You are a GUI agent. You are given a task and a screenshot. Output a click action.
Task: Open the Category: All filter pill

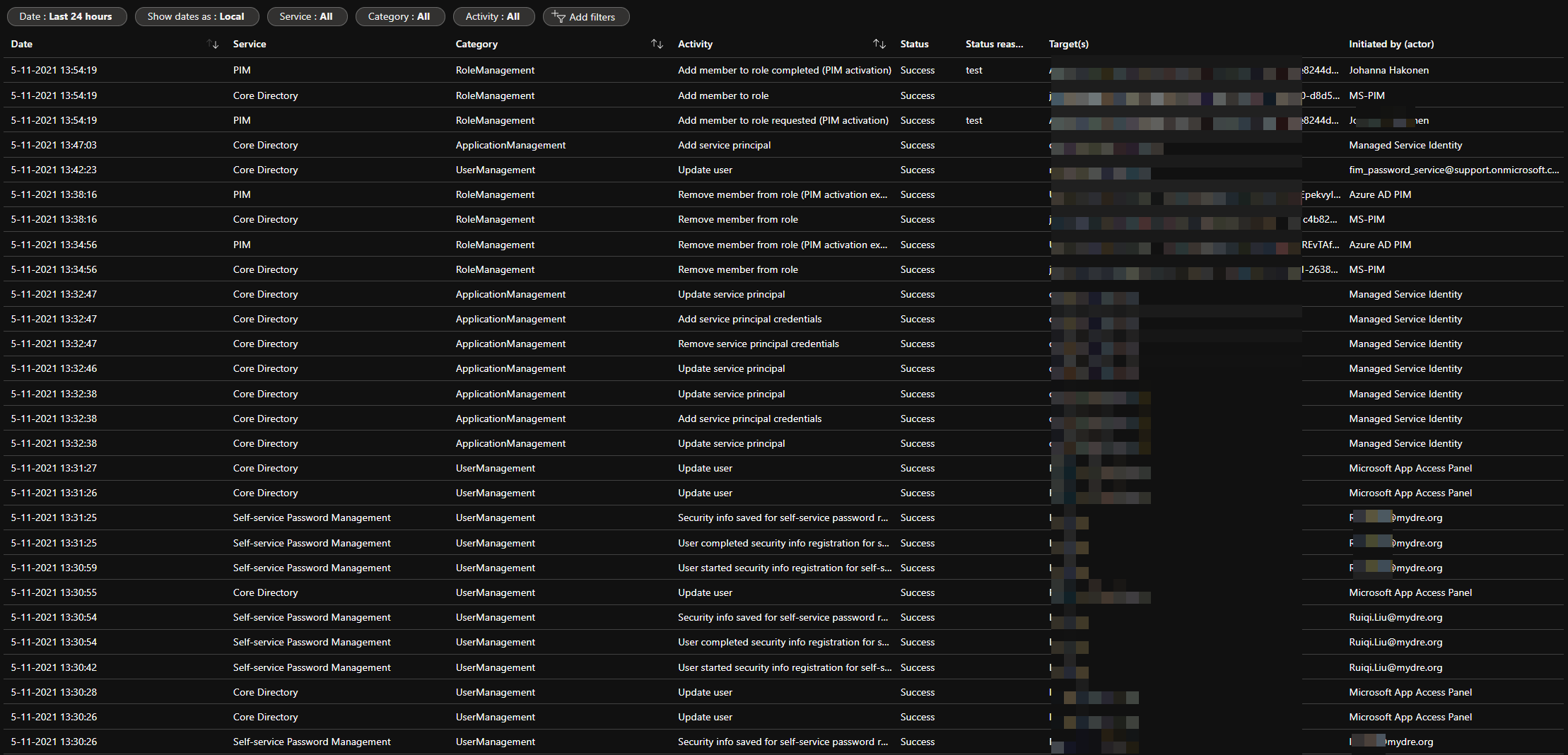pos(399,16)
